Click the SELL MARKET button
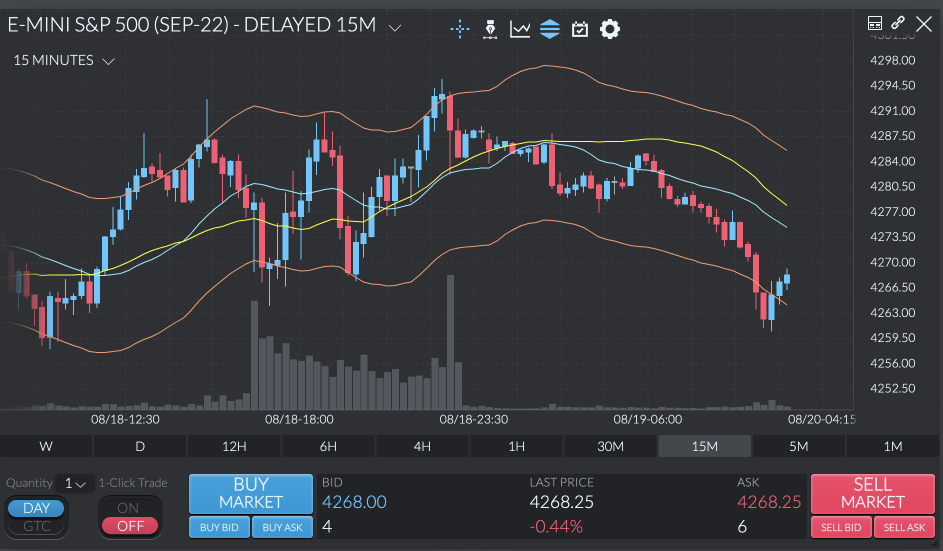The width and height of the screenshot is (943, 551). [873, 493]
